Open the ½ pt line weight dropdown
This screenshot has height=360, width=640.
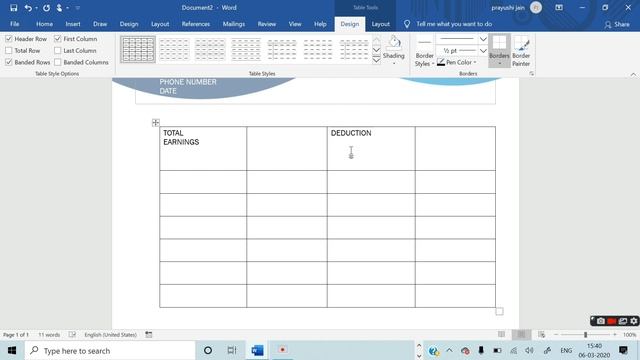[483, 51]
